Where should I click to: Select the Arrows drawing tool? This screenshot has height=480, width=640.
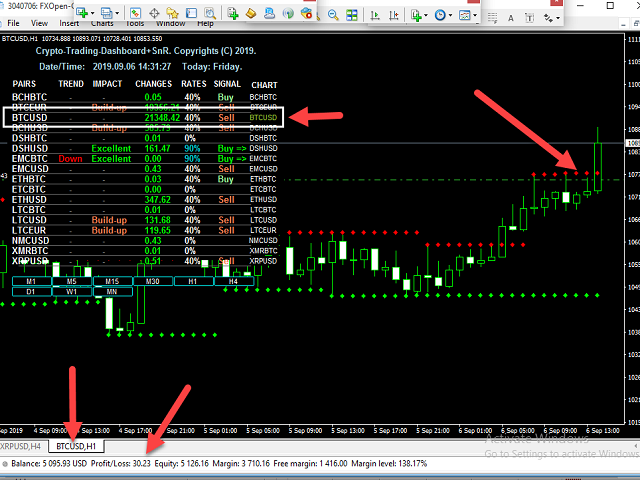tap(548, 18)
